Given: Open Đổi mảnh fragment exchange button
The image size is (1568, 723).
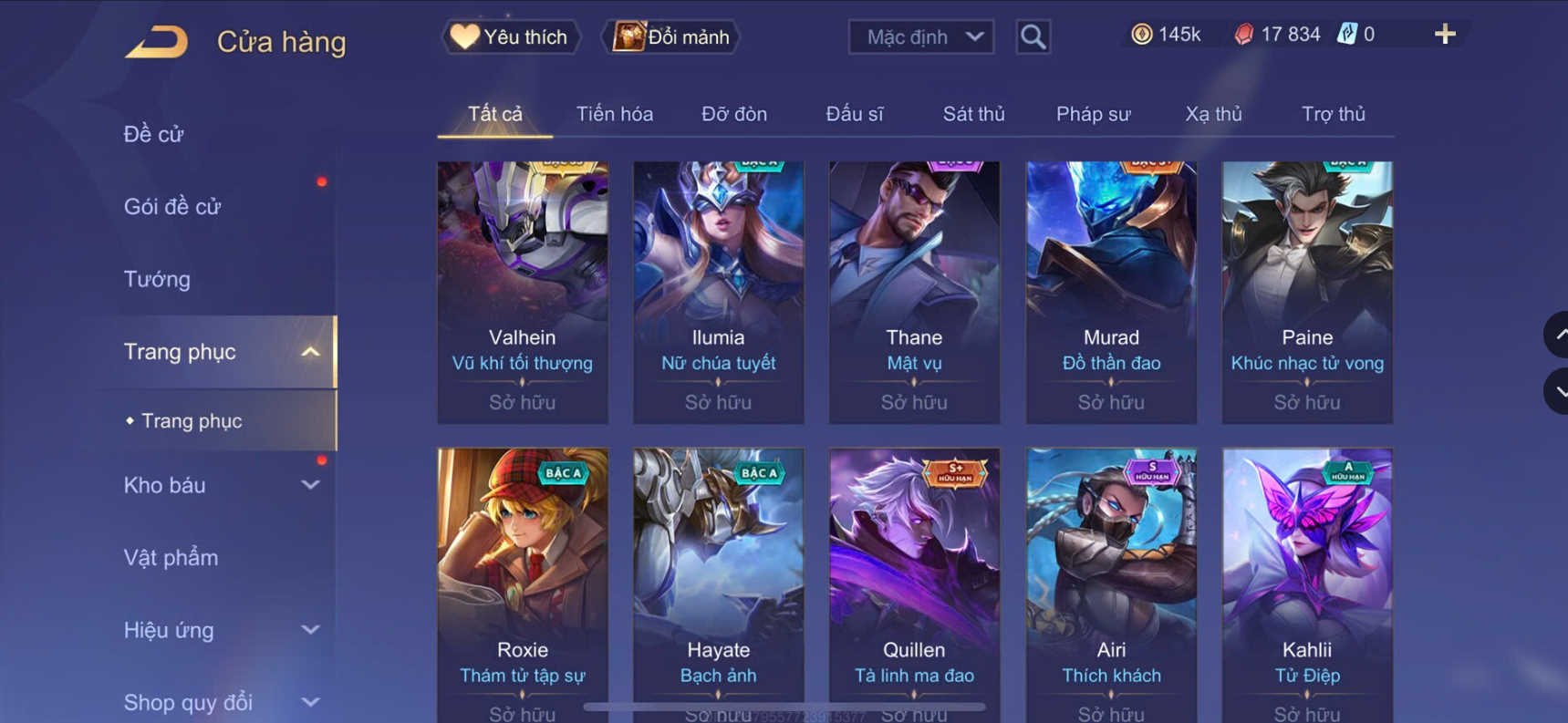Looking at the screenshot, I should (670, 37).
